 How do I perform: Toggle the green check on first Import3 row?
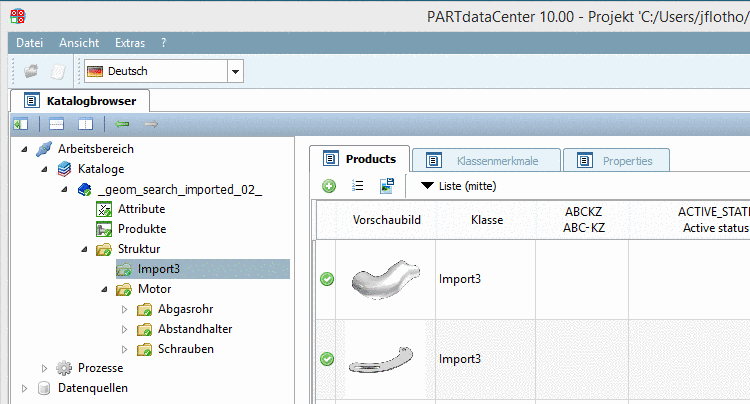click(327, 279)
